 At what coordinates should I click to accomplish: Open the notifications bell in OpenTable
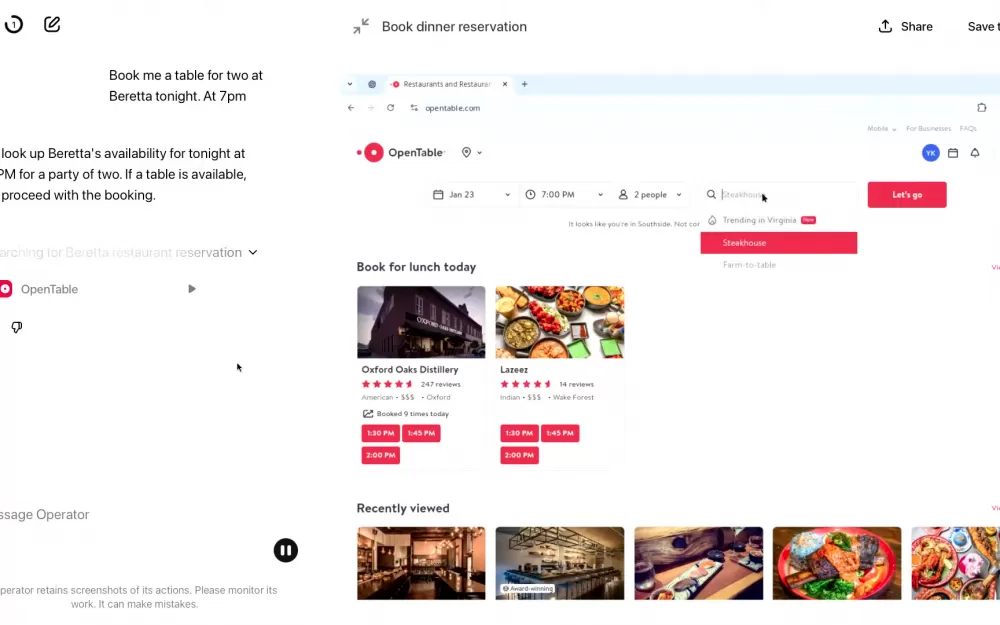click(975, 153)
